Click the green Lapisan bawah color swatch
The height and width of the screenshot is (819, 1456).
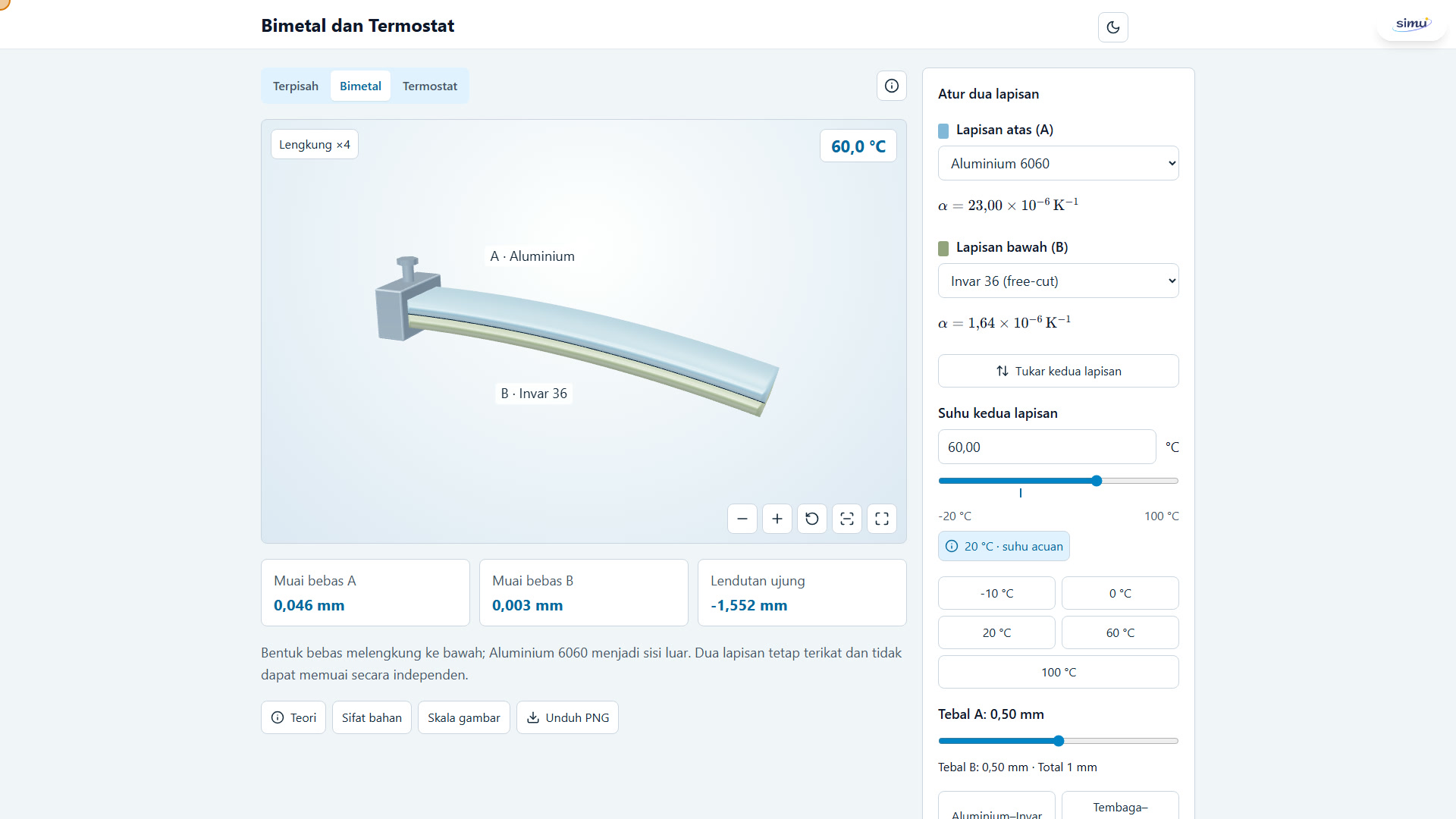[x=943, y=248]
